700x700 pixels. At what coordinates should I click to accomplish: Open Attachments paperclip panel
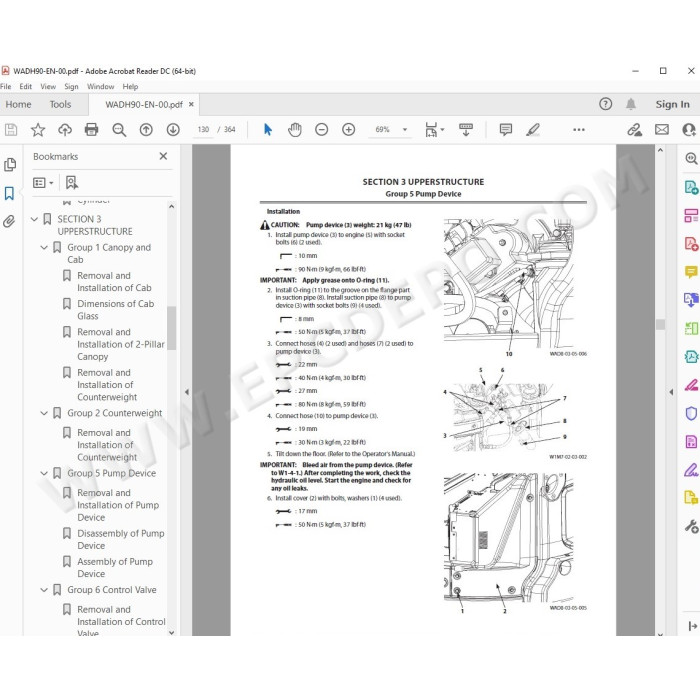9,221
